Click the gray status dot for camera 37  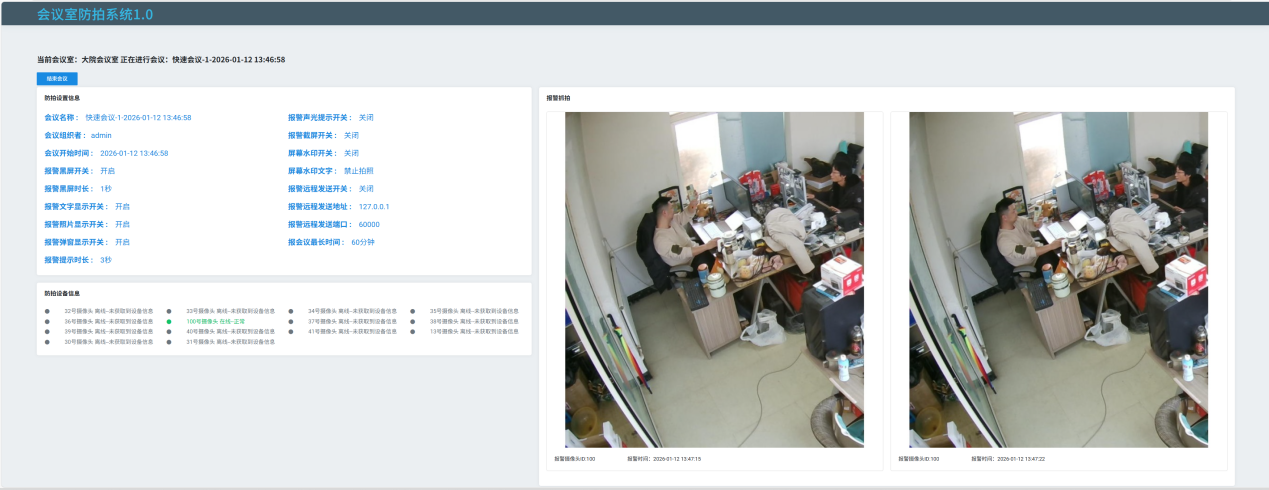[x=291, y=321]
